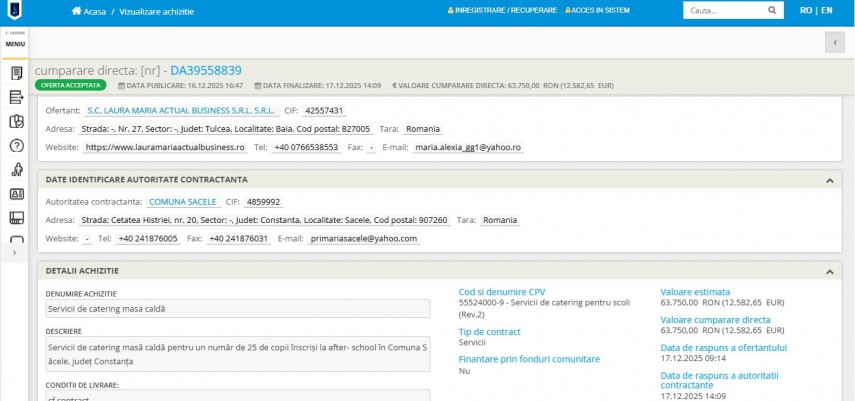This screenshot has height=401, width=855.
Task: Expand the left sidebar with bottom chevron
Action: click(x=13, y=253)
